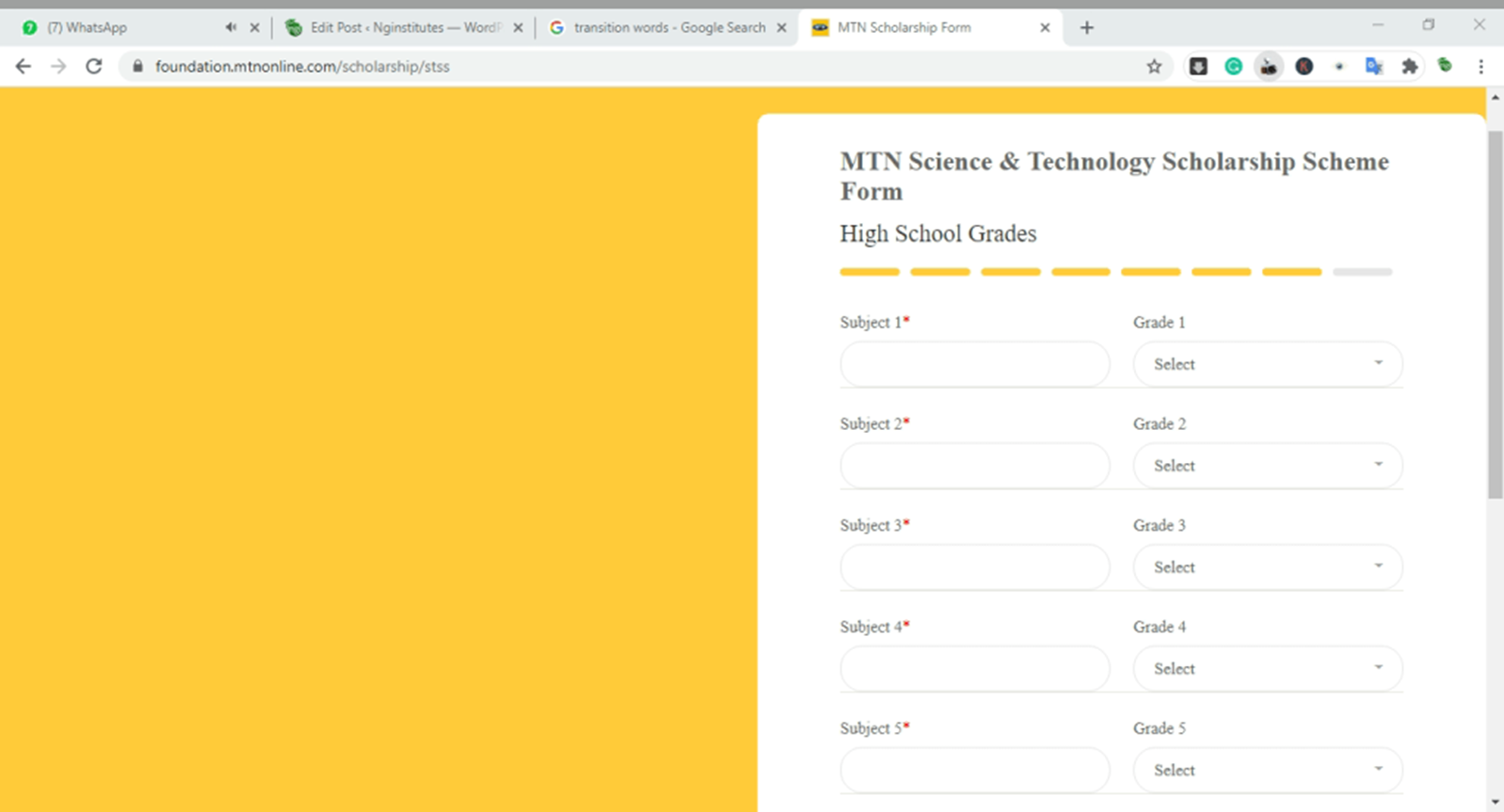
Task: Click the green profile avatar icon
Action: pyautogui.click(x=1445, y=65)
